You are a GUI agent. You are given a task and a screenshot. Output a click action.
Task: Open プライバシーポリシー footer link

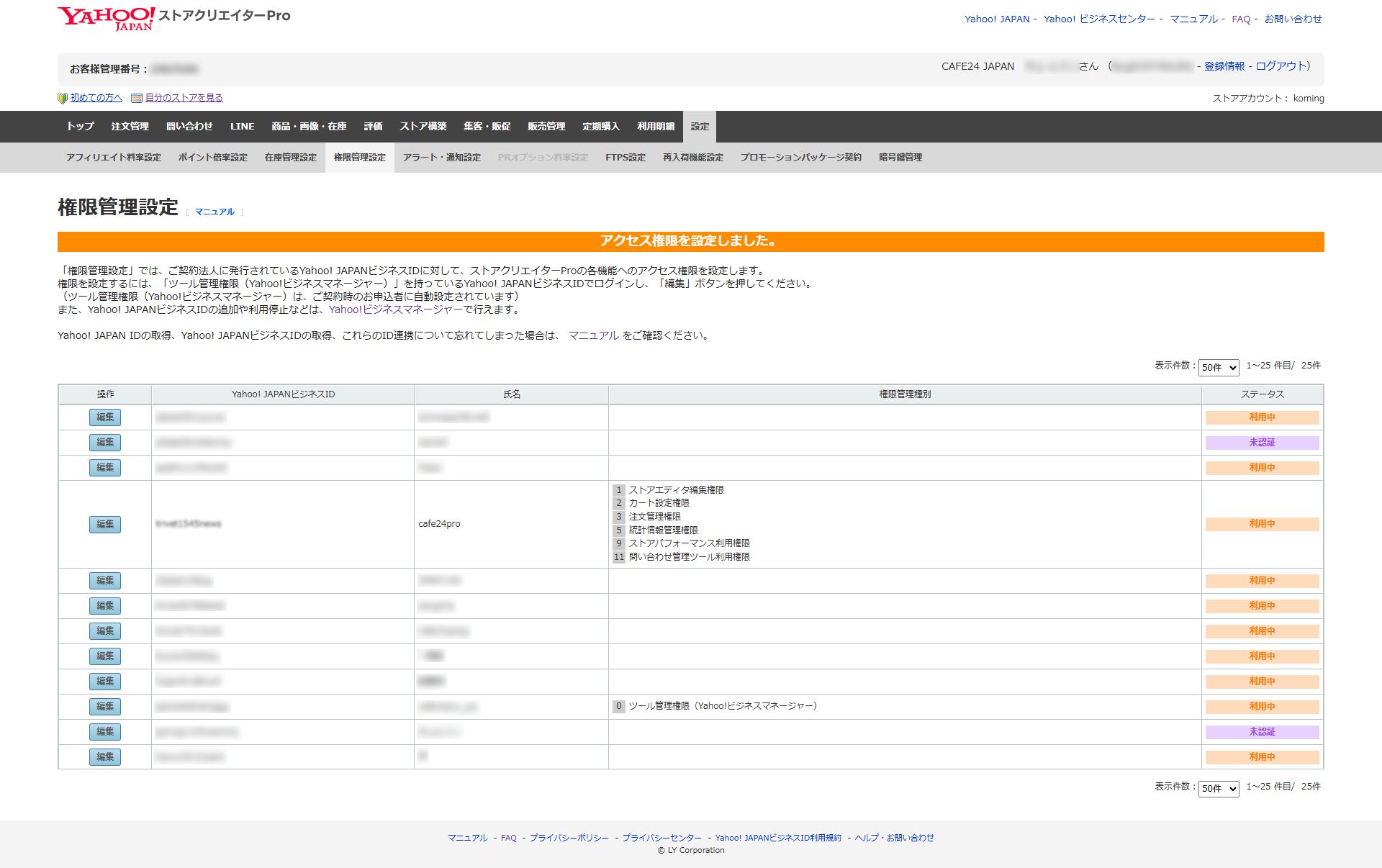tap(569, 838)
